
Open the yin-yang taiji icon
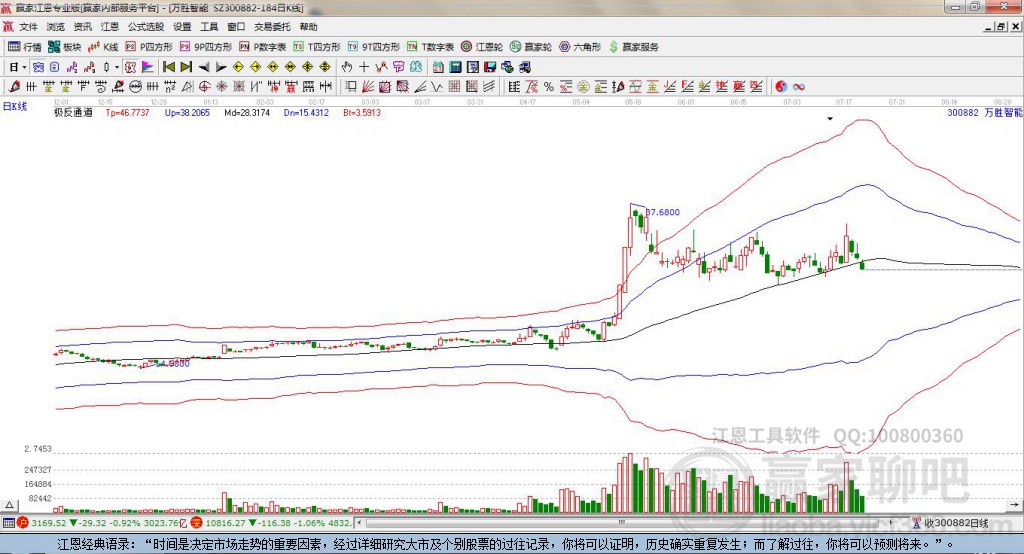tap(781, 86)
